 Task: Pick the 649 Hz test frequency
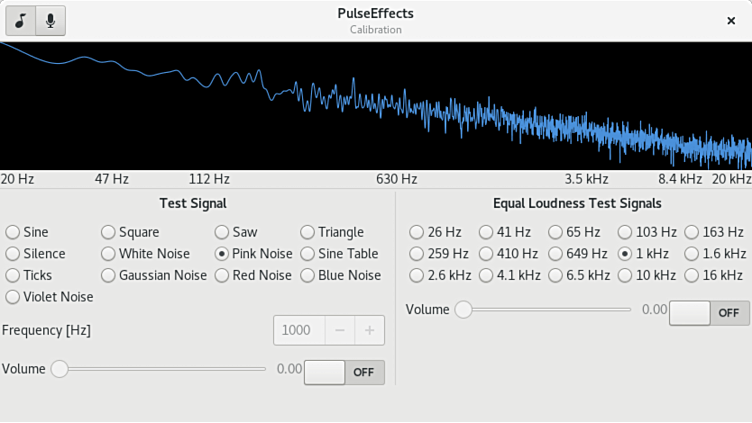556,254
